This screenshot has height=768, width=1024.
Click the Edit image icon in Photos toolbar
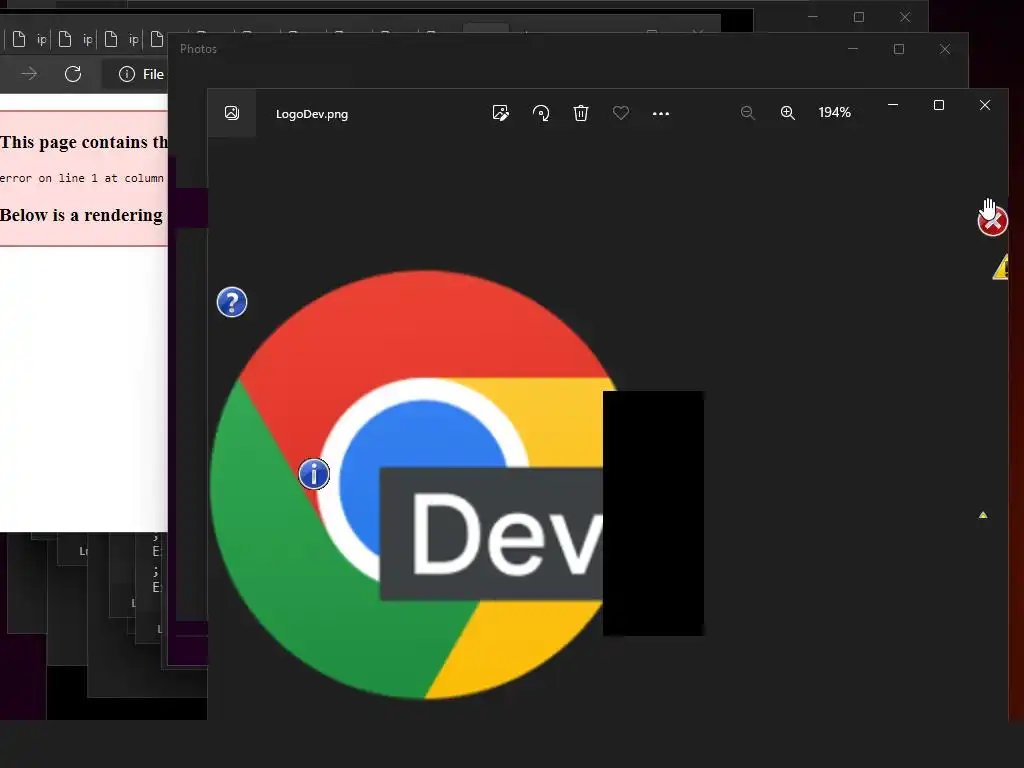pos(500,113)
